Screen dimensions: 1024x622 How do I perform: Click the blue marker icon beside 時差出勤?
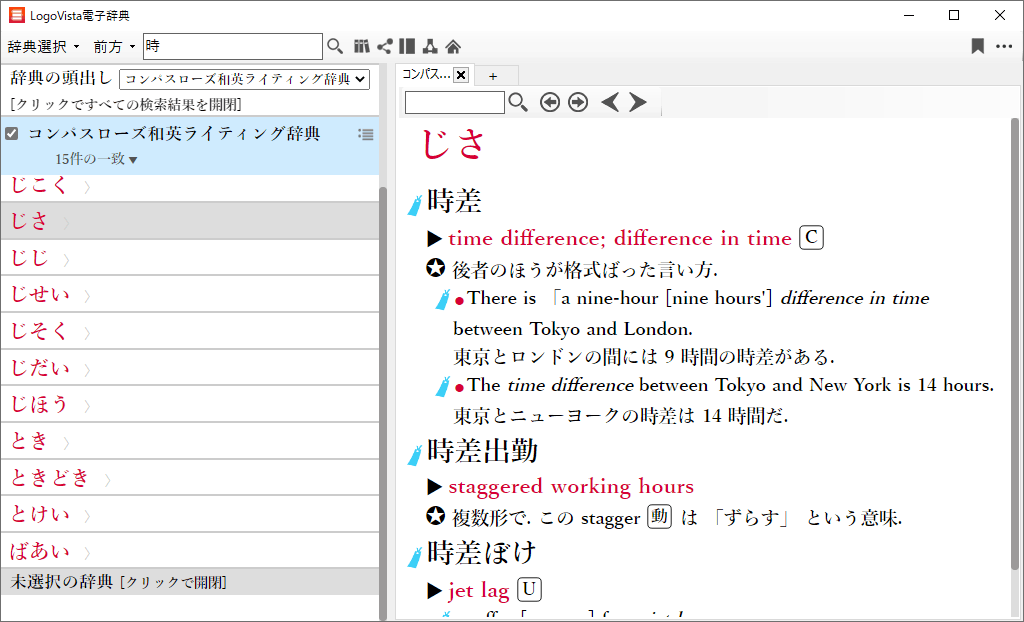(415, 455)
